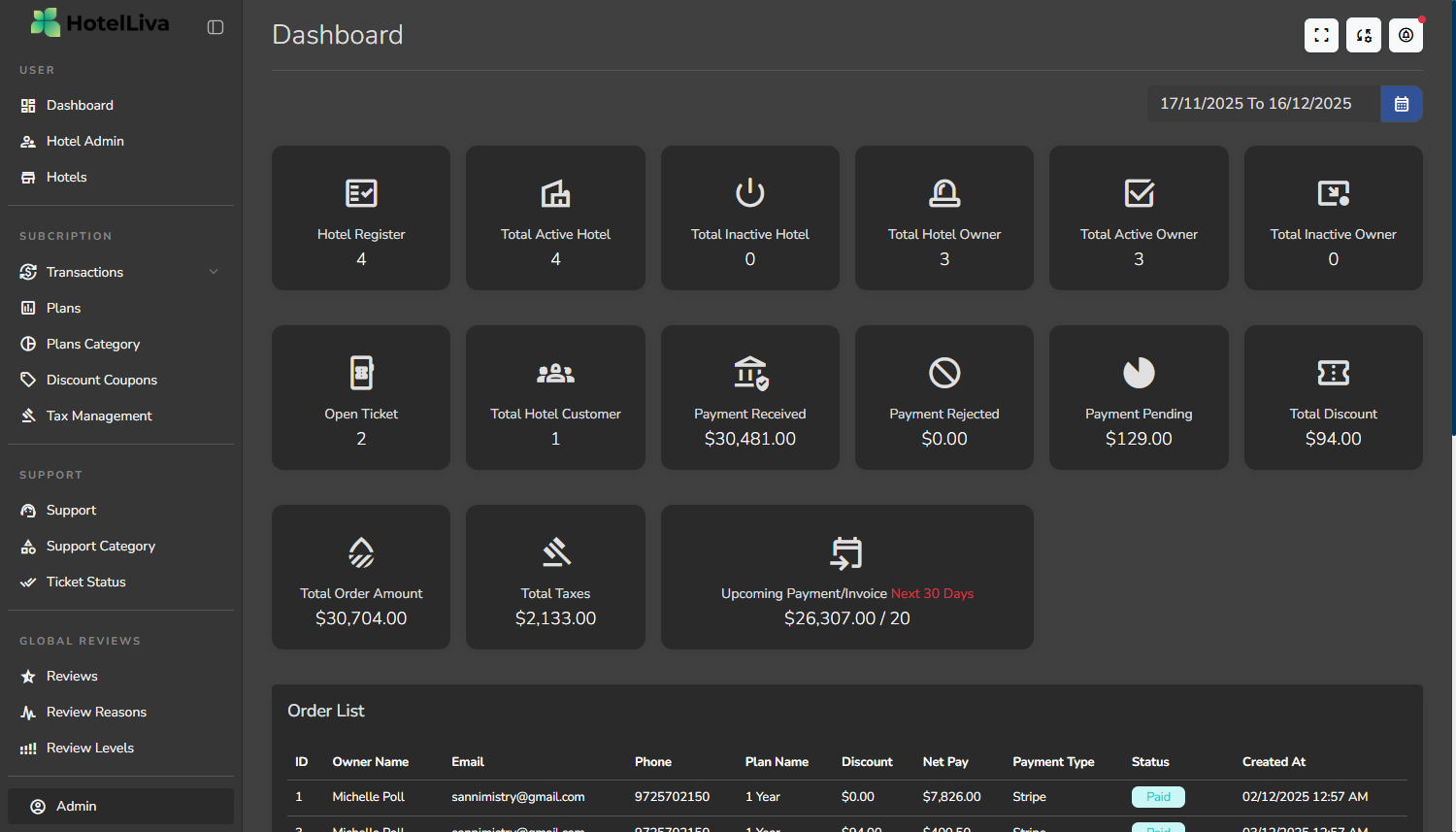Open the user profile icon with notification dot
The image size is (1456, 832).
click(1406, 36)
